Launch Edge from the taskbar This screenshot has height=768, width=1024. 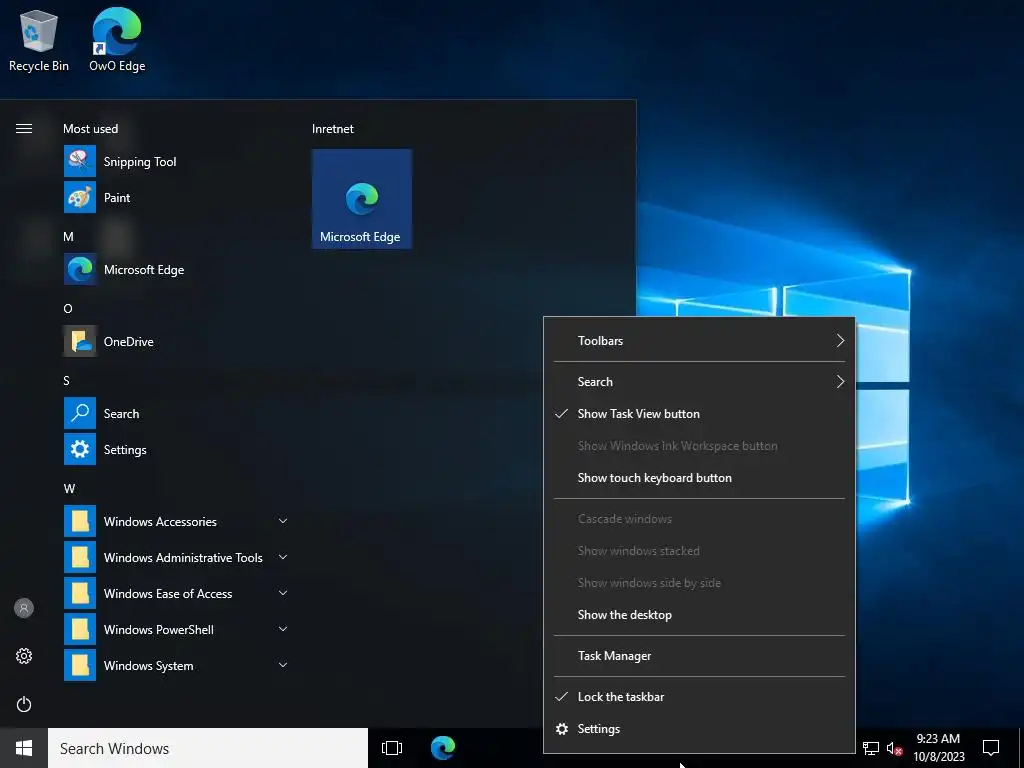click(443, 748)
